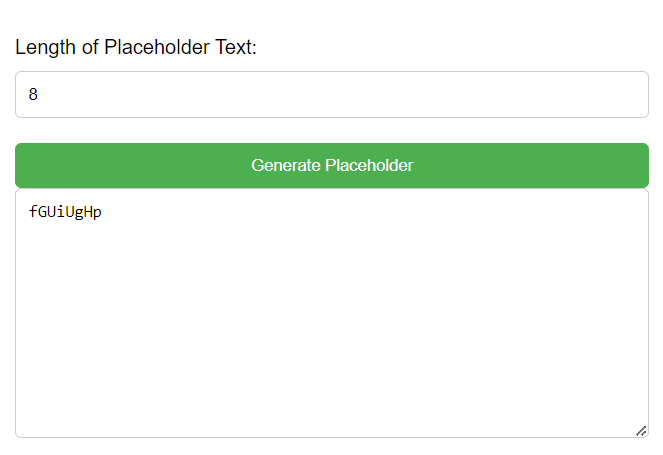The width and height of the screenshot is (663, 455).
Task: Click the word 'Generate' on the green button
Action: tap(285, 165)
